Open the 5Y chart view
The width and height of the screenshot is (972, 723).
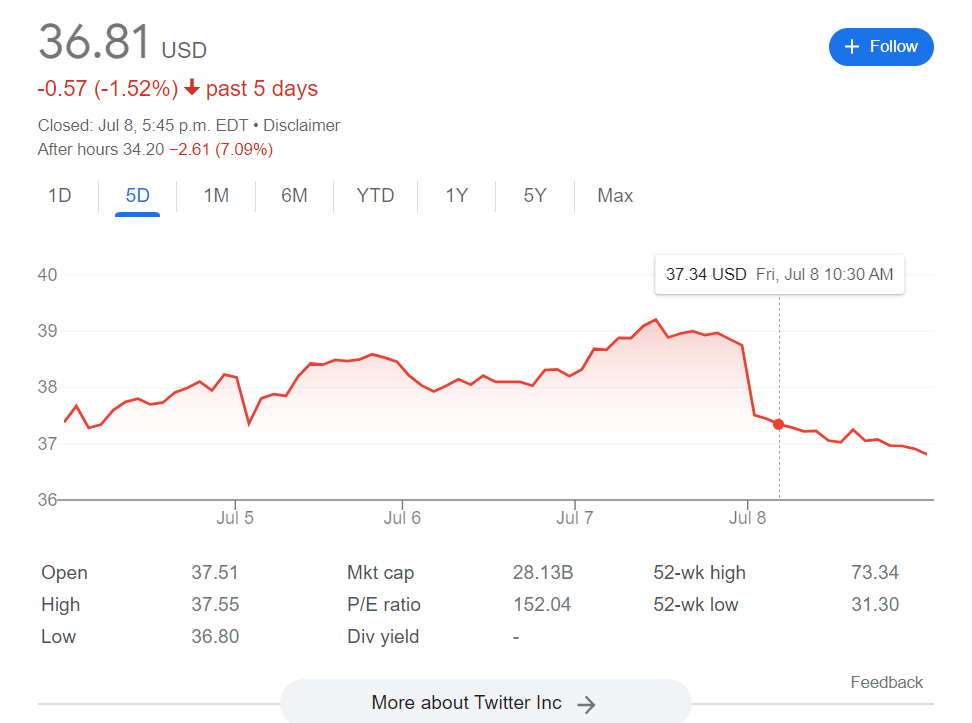pyautogui.click(x=535, y=196)
